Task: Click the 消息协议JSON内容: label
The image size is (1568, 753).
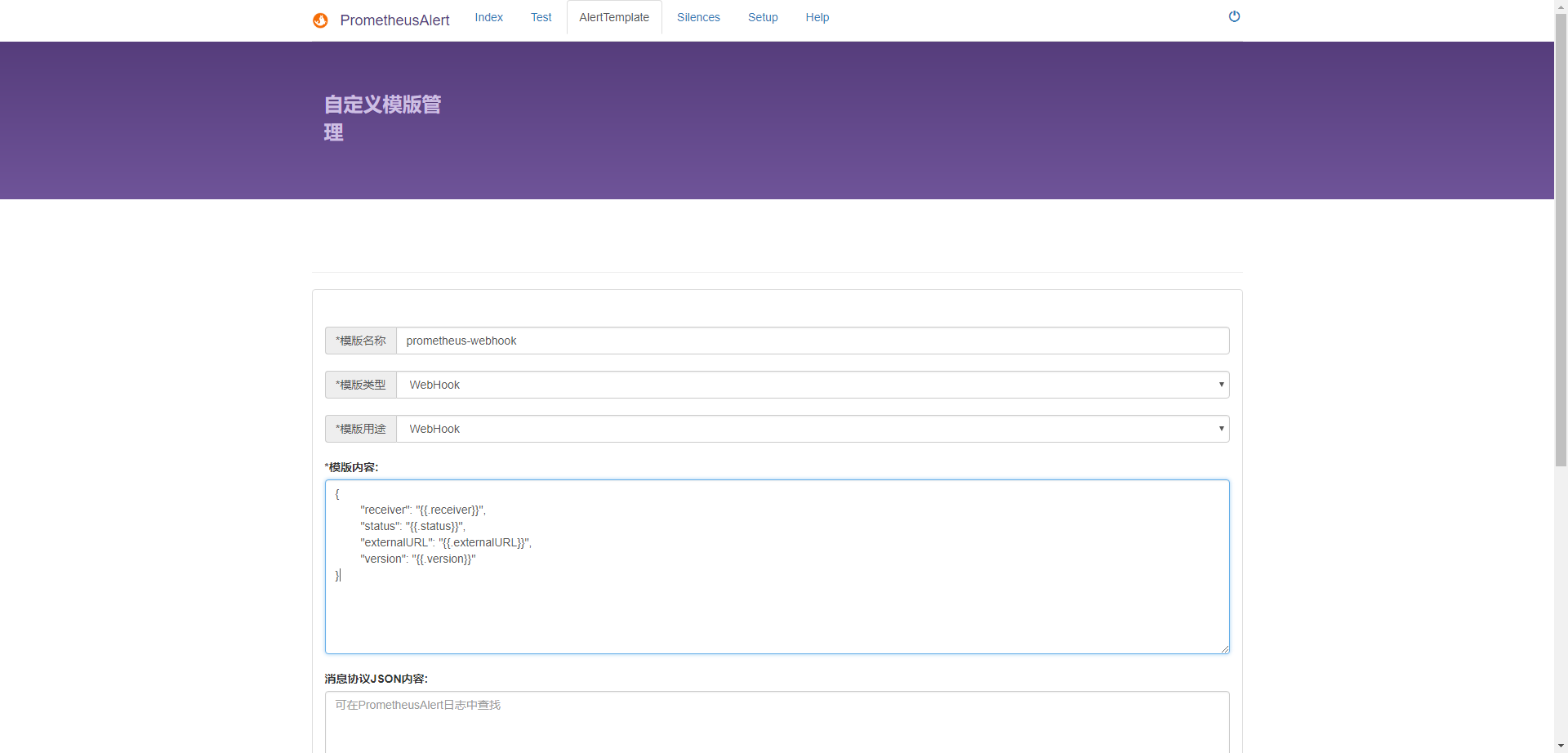Action: point(376,679)
